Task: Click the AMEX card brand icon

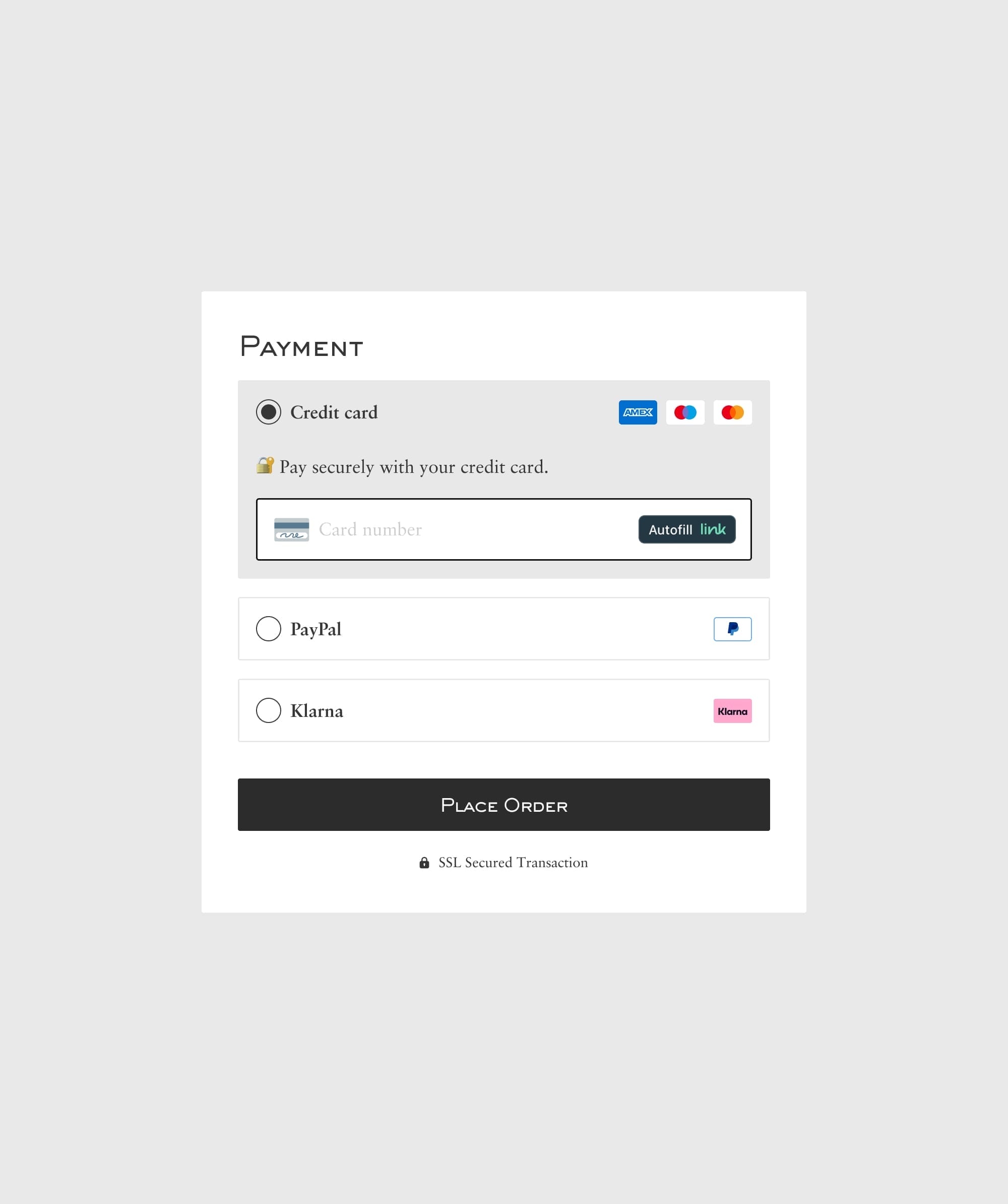Action: click(638, 412)
